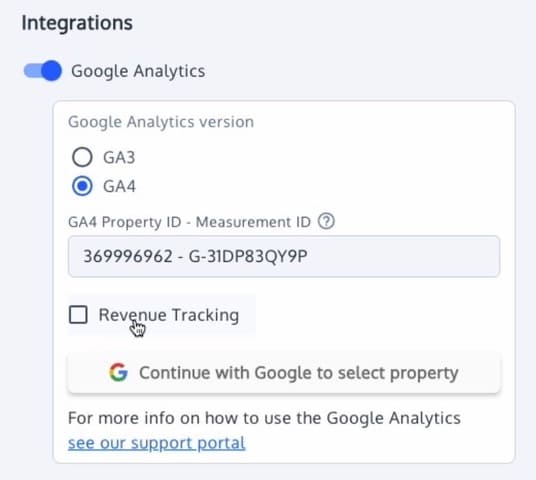Click the 369996962 property number in field
This screenshot has width=536, height=480.
(x=128, y=256)
